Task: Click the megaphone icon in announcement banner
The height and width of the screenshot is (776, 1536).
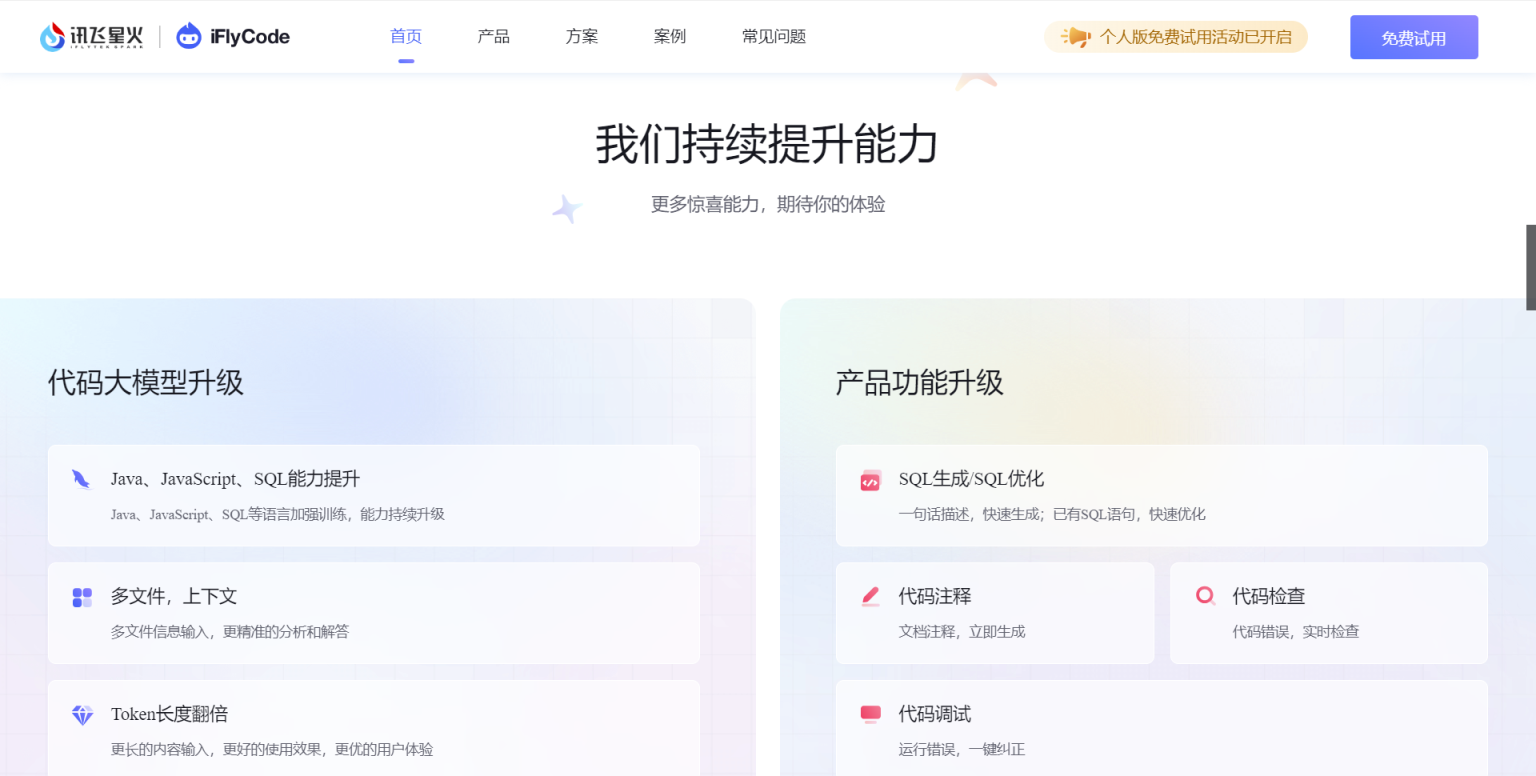Action: click(1076, 37)
